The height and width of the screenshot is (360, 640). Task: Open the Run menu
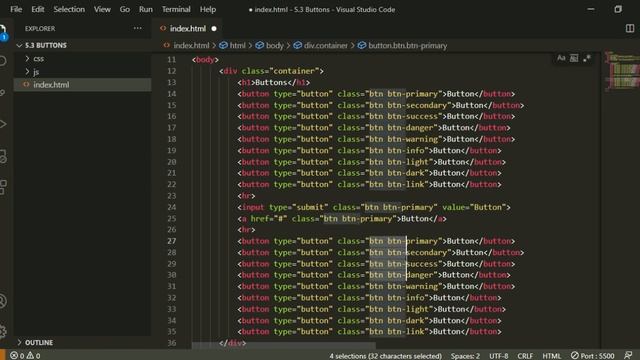point(145,9)
